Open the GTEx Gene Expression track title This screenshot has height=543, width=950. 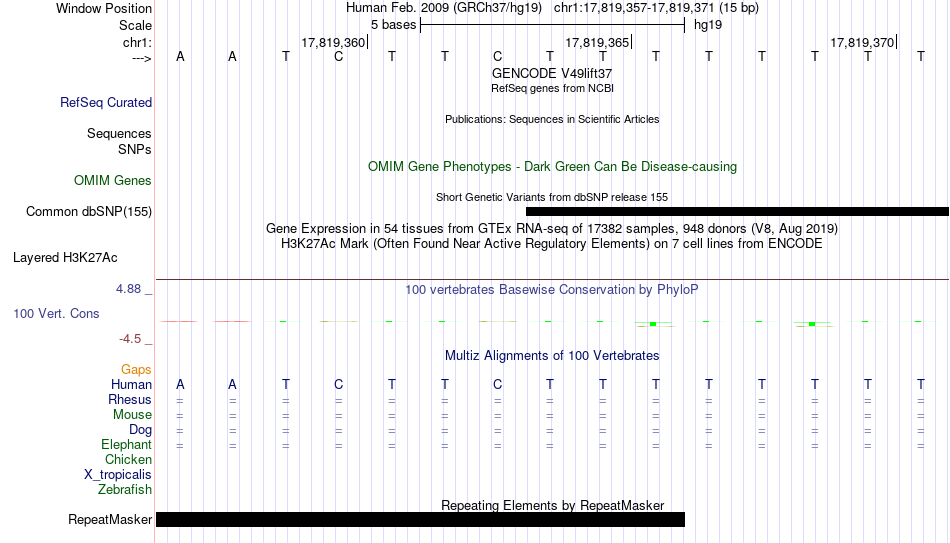[552, 228]
